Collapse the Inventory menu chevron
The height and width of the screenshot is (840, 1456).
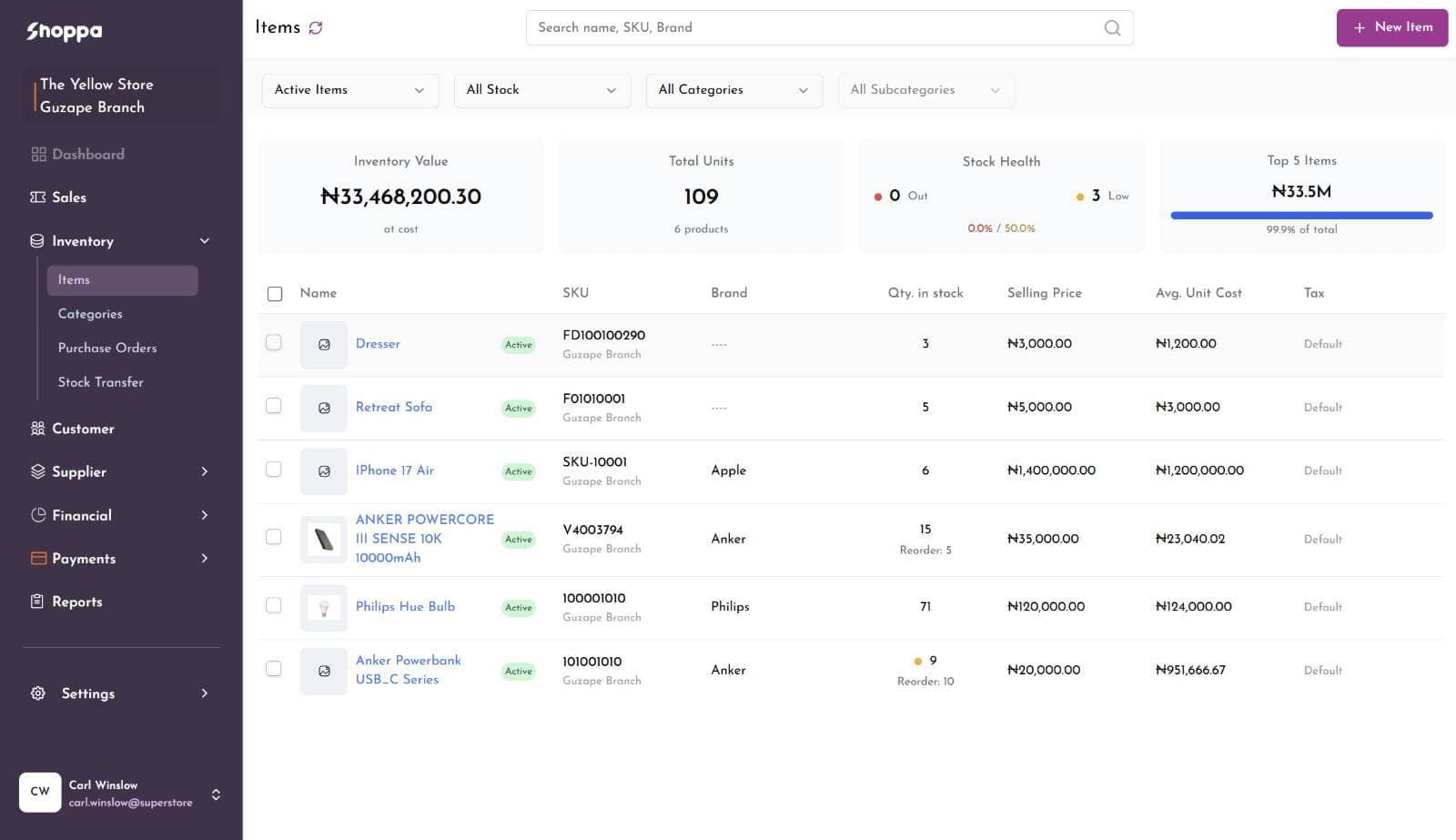pos(205,241)
